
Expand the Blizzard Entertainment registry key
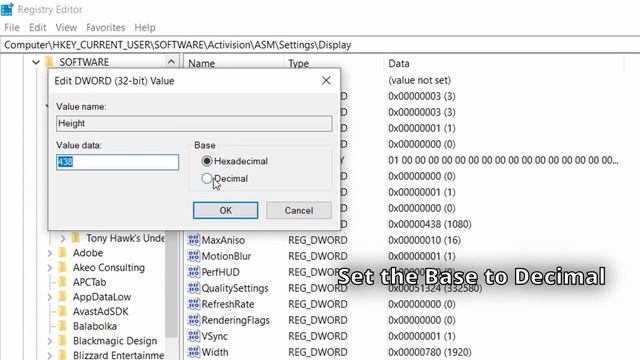click(x=50, y=356)
